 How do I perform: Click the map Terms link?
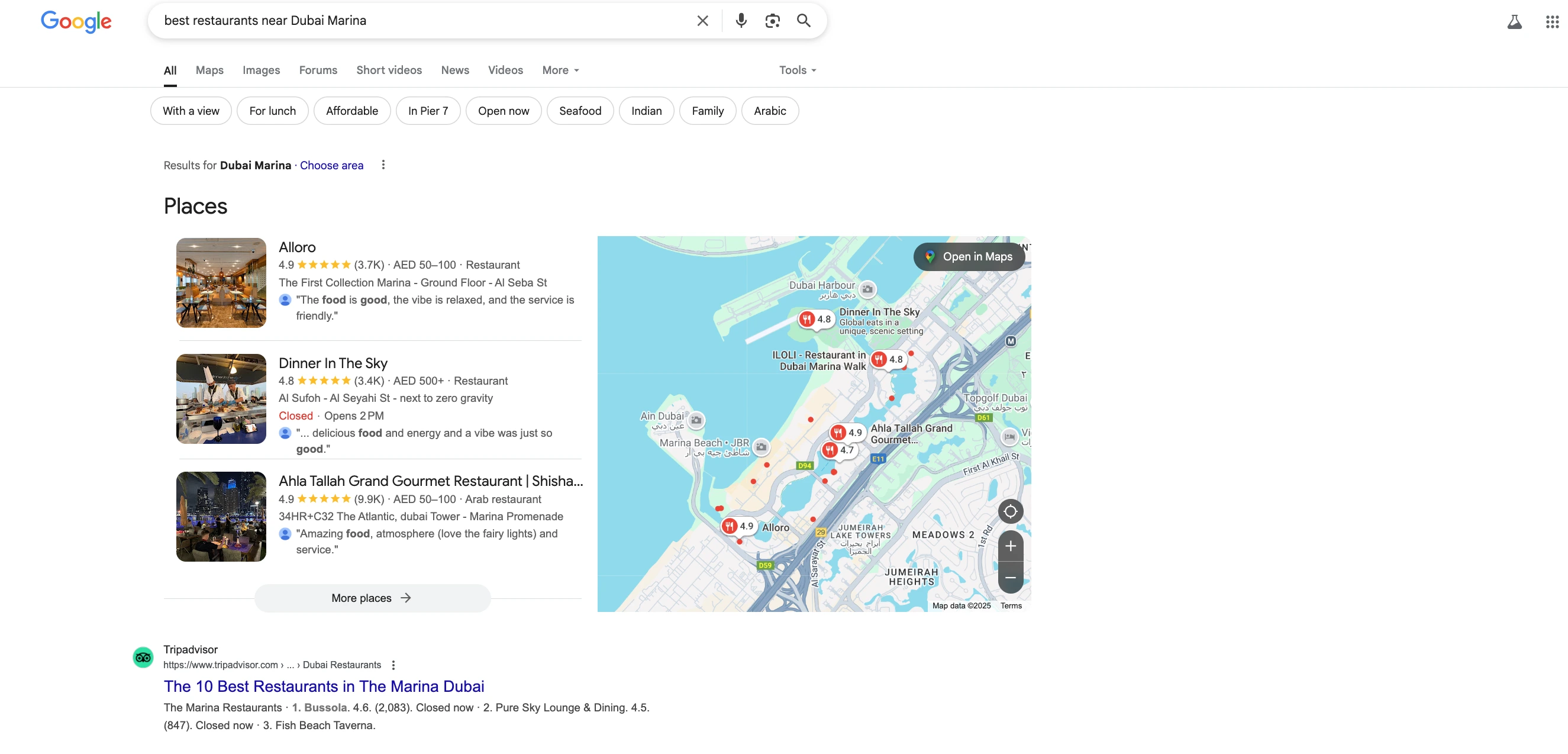[1011, 606]
